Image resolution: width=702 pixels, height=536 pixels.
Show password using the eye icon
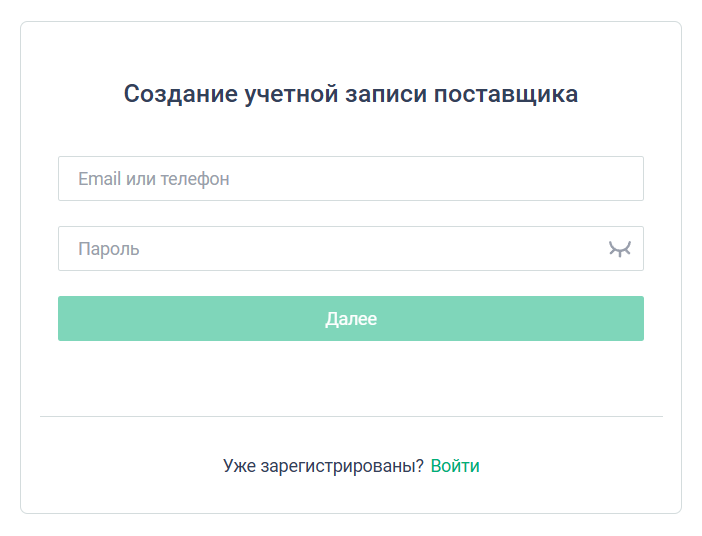point(620,249)
